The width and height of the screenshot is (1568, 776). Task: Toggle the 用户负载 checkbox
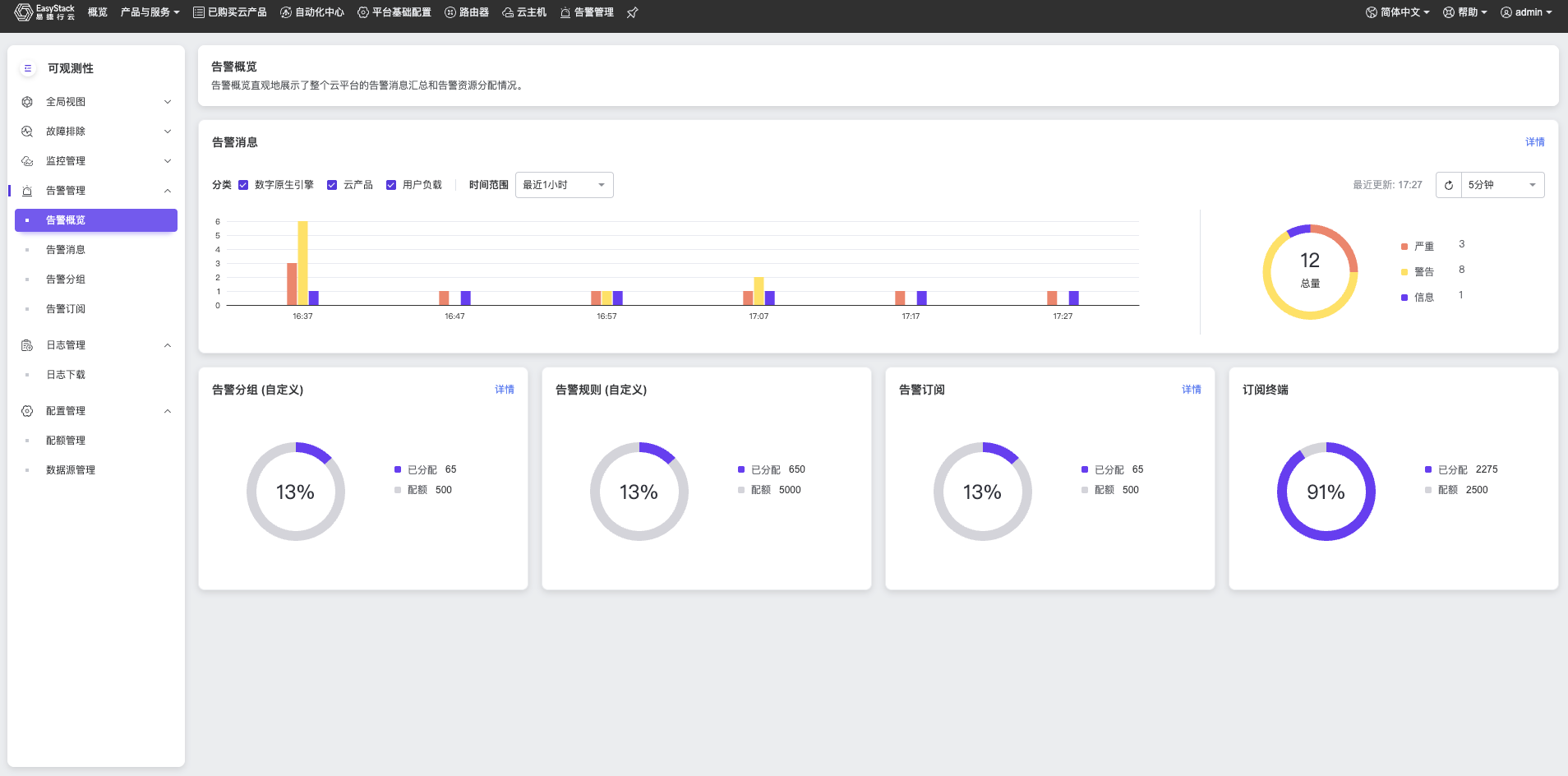coord(391,185)
